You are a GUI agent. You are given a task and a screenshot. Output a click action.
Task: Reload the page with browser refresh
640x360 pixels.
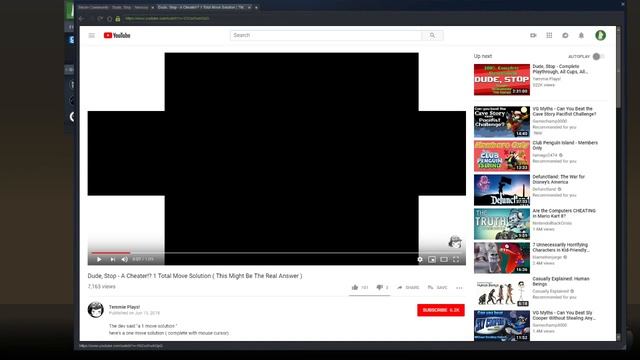[x=100, y=19]
